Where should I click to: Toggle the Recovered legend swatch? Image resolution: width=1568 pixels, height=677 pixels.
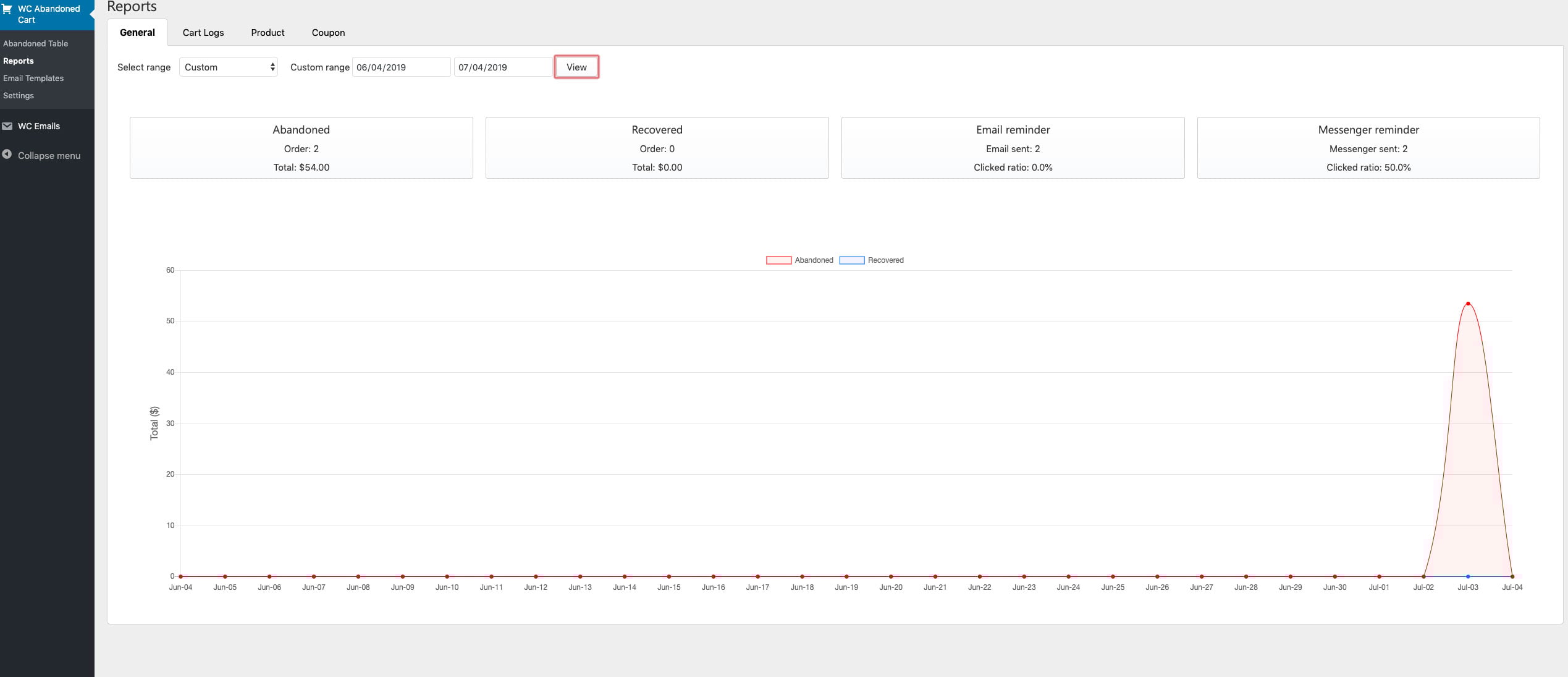tap(851, 260)
